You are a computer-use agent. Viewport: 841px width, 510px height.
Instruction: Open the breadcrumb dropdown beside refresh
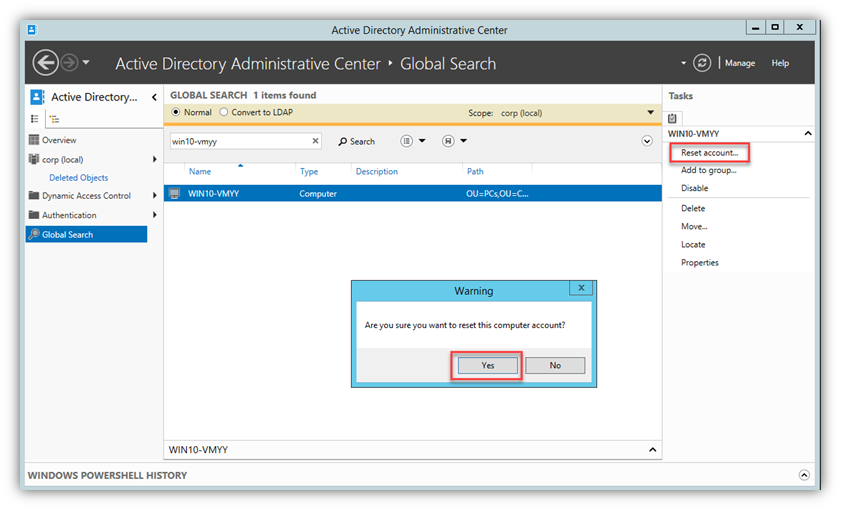click(x=683, y=63)
